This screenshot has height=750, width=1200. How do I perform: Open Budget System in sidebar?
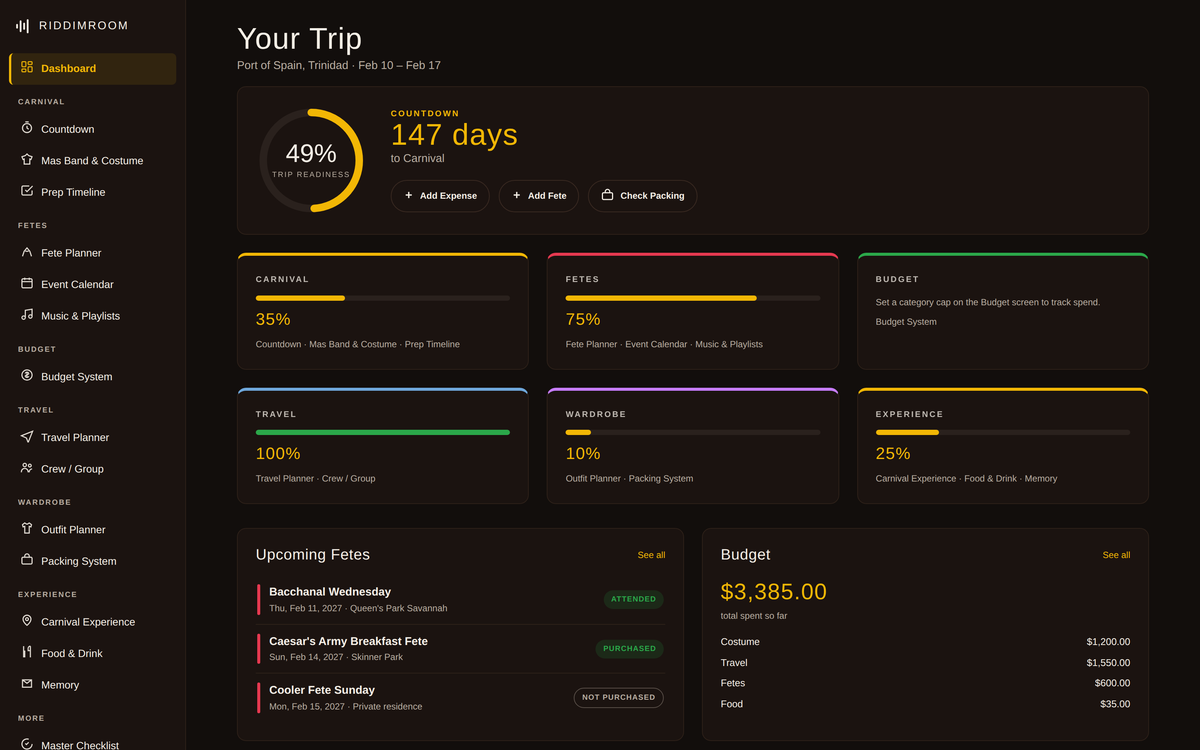(x=93, y=377)
